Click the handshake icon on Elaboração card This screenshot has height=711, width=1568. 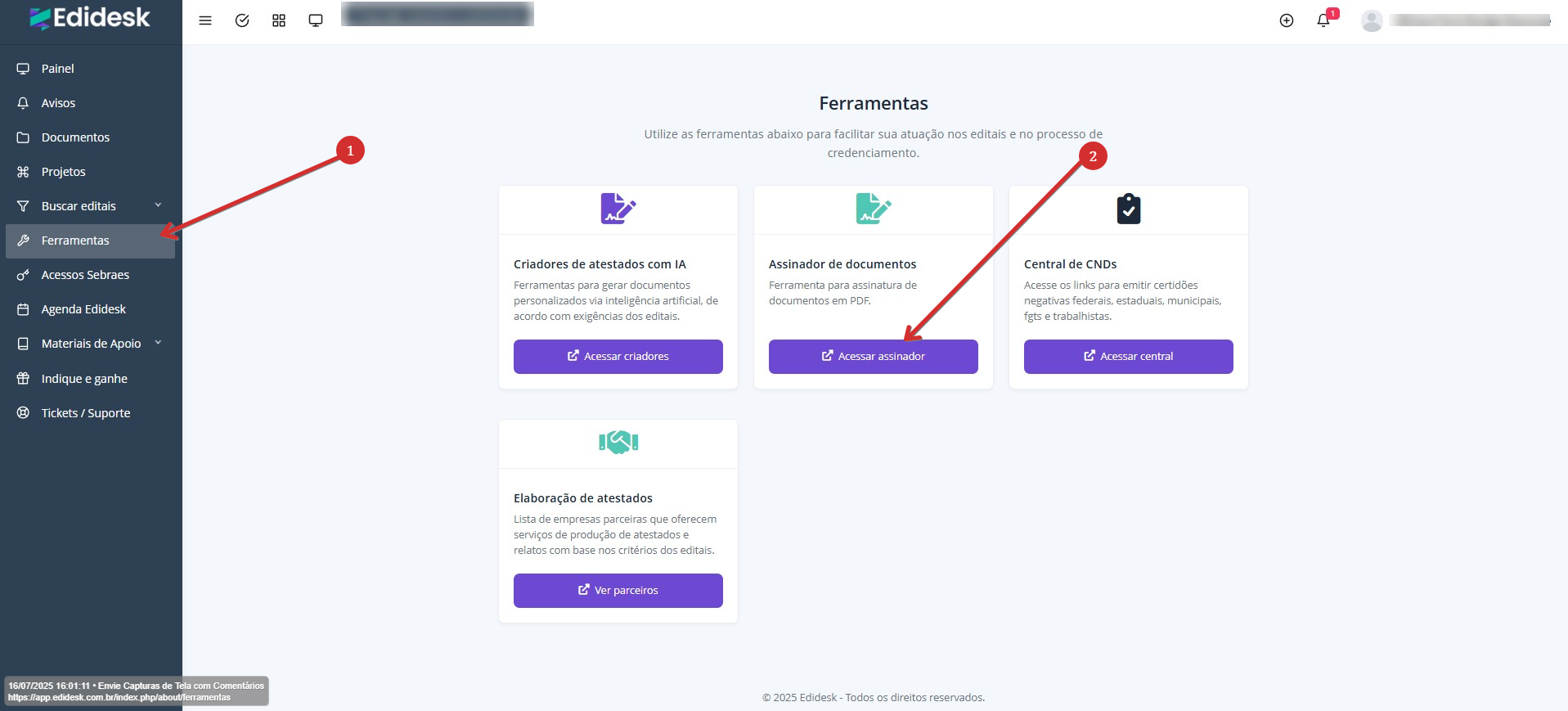click(x=618, y=443)
